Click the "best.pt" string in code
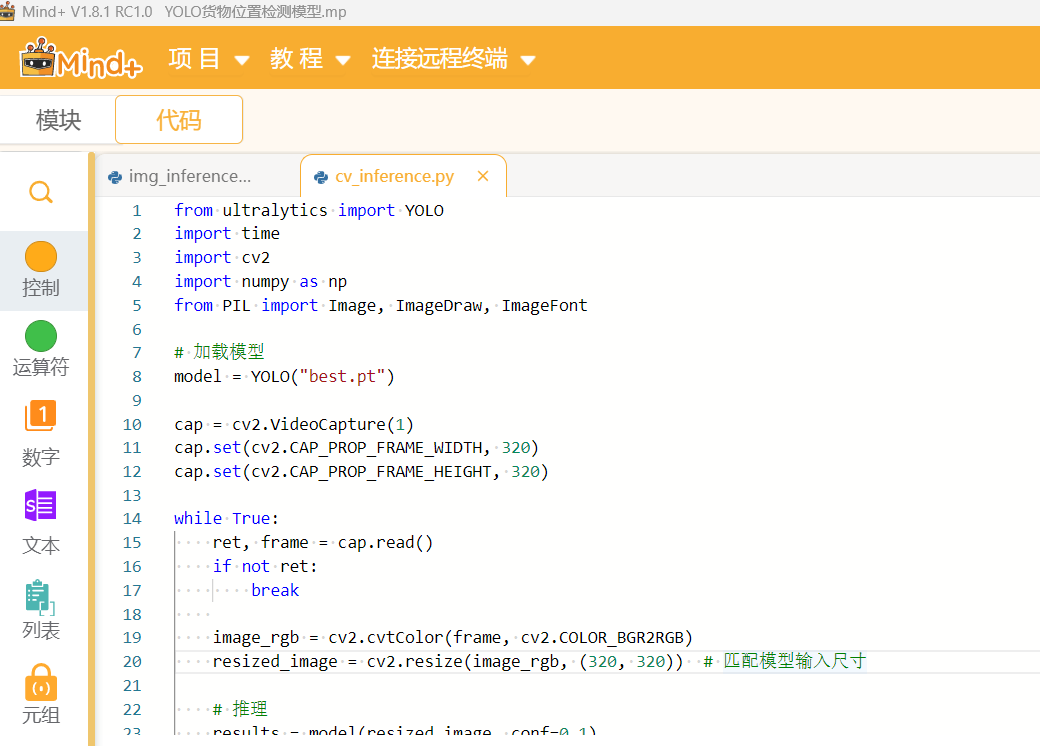The width and height of the screenshot is (1040, 746). tap(342, 377)
